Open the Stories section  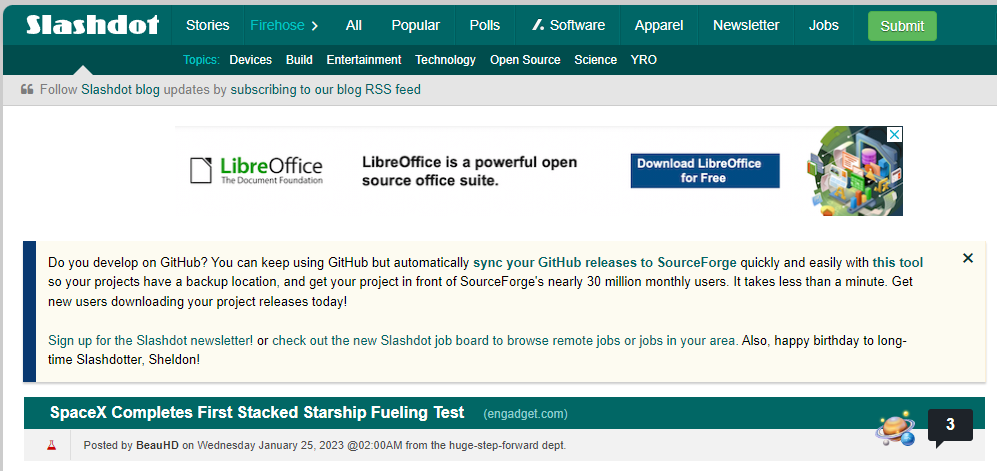pos(207,25)
